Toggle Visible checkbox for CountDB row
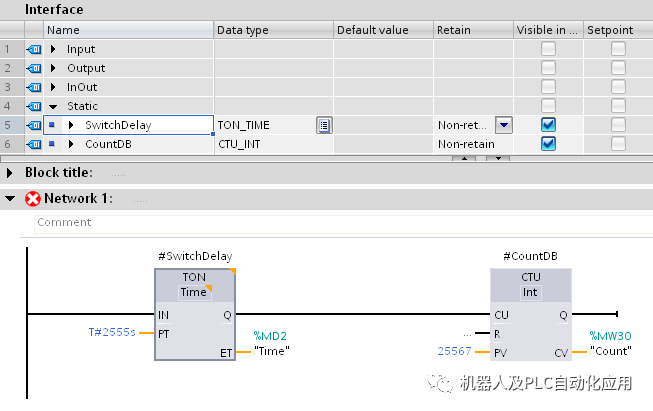The width and height of the screenshot is (653, 411). (x=548, y=144)
